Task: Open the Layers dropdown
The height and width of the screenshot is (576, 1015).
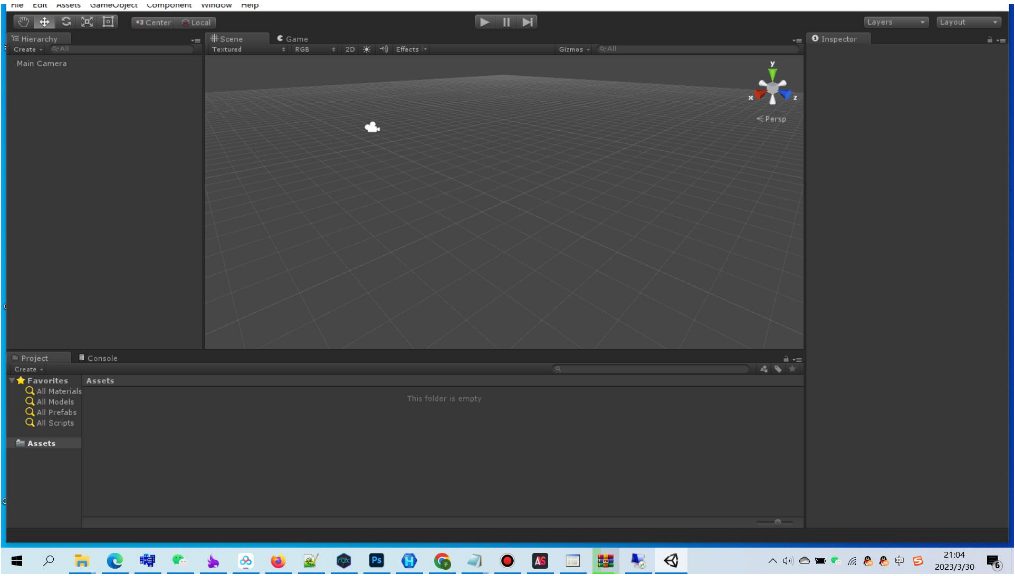Action: [895, 22]
